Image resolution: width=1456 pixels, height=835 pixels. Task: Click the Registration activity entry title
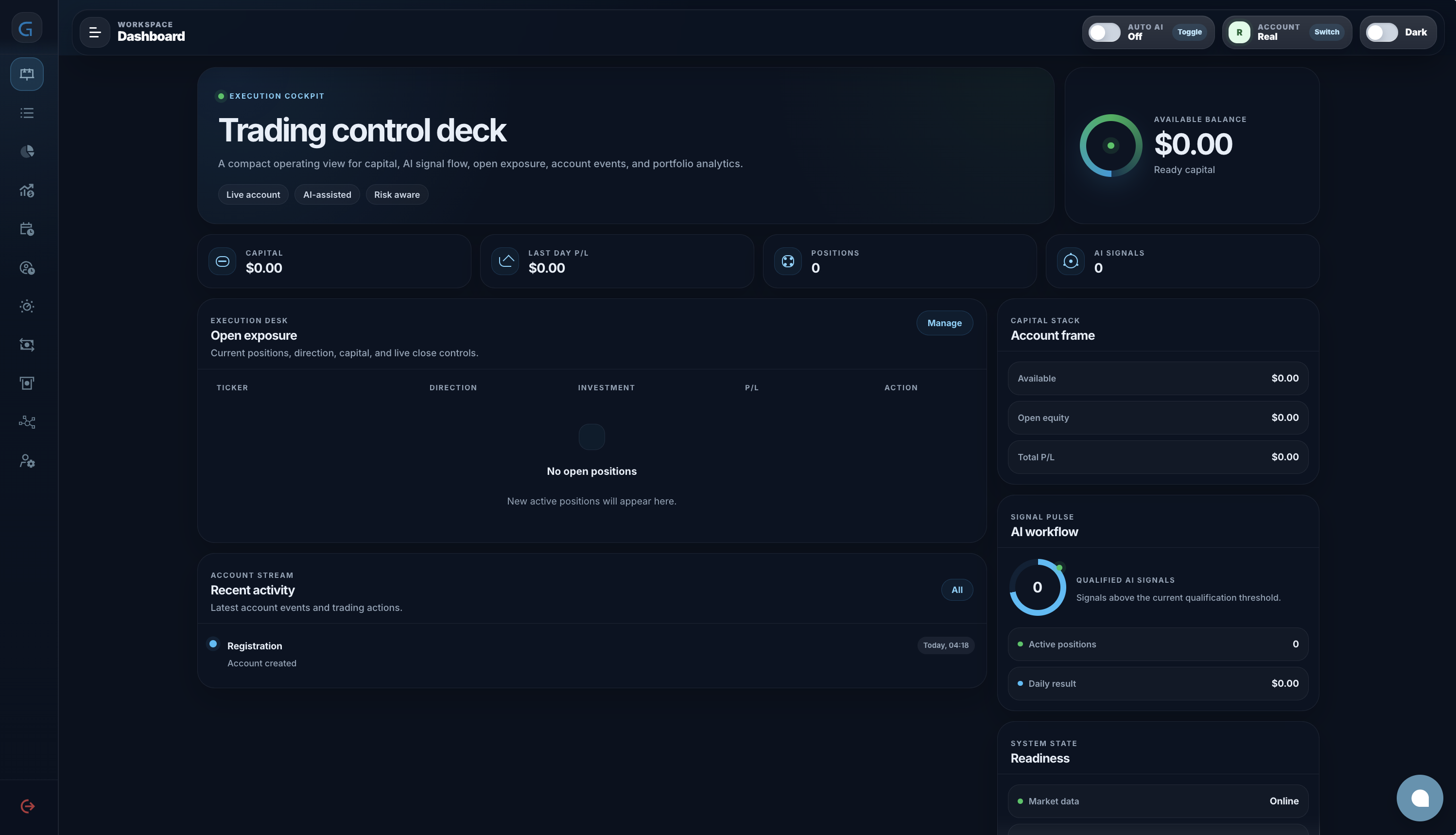pos(255,646)
